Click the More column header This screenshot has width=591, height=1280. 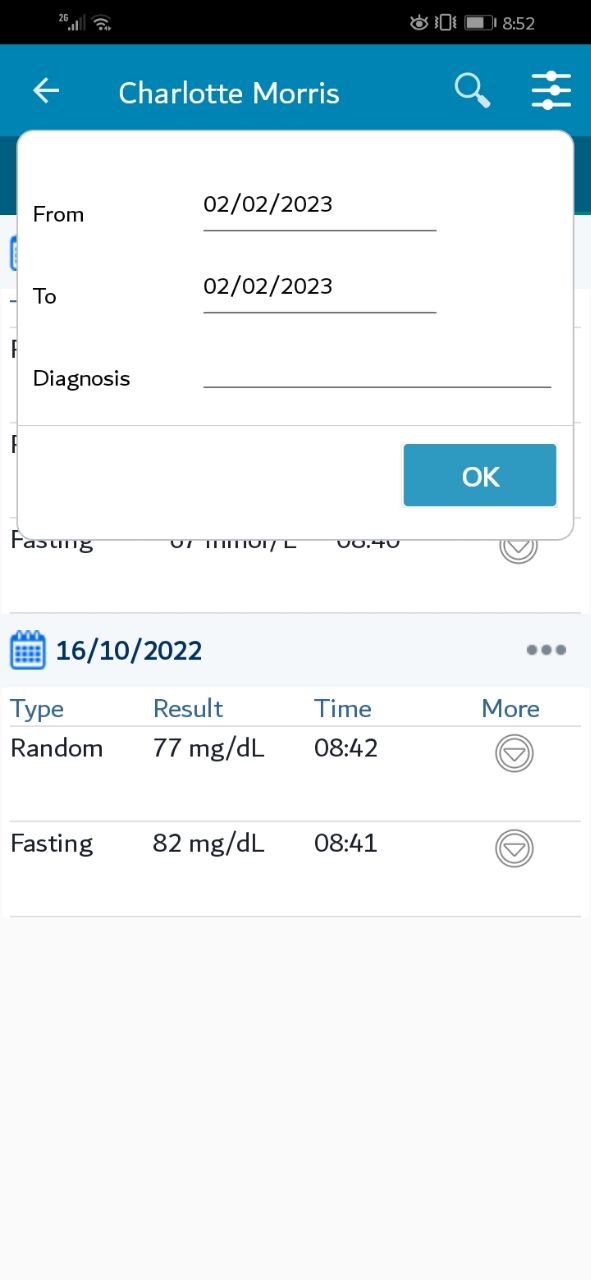point(510,708)
